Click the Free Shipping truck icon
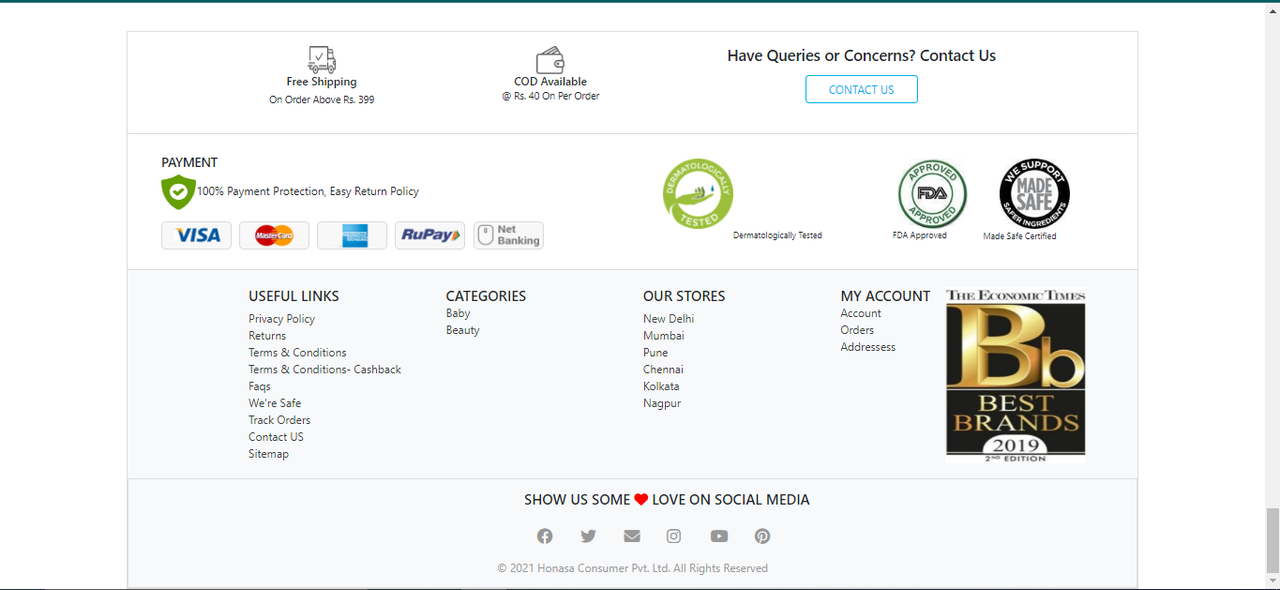The height and width of the screenshot is (590, 1280). point(322,59)
